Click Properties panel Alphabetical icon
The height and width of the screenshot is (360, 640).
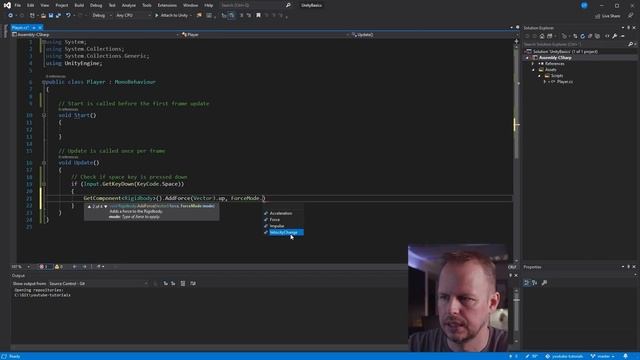[534, 282]
